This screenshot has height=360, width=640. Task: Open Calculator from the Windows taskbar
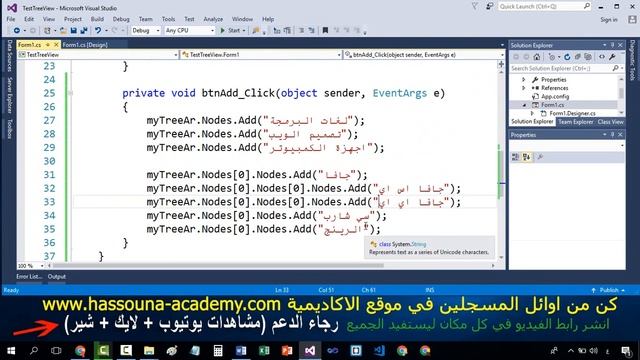218,351
